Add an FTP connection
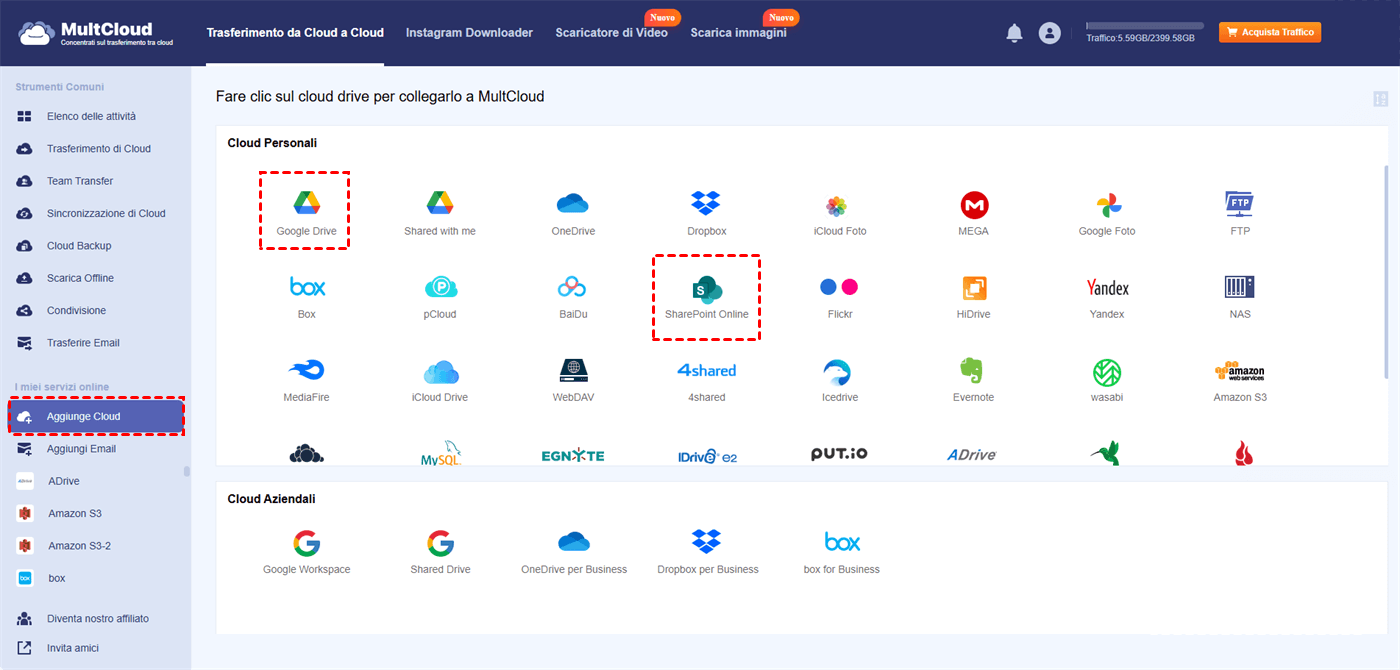Screen dimensions: 1400x670 click(1240, 204)
